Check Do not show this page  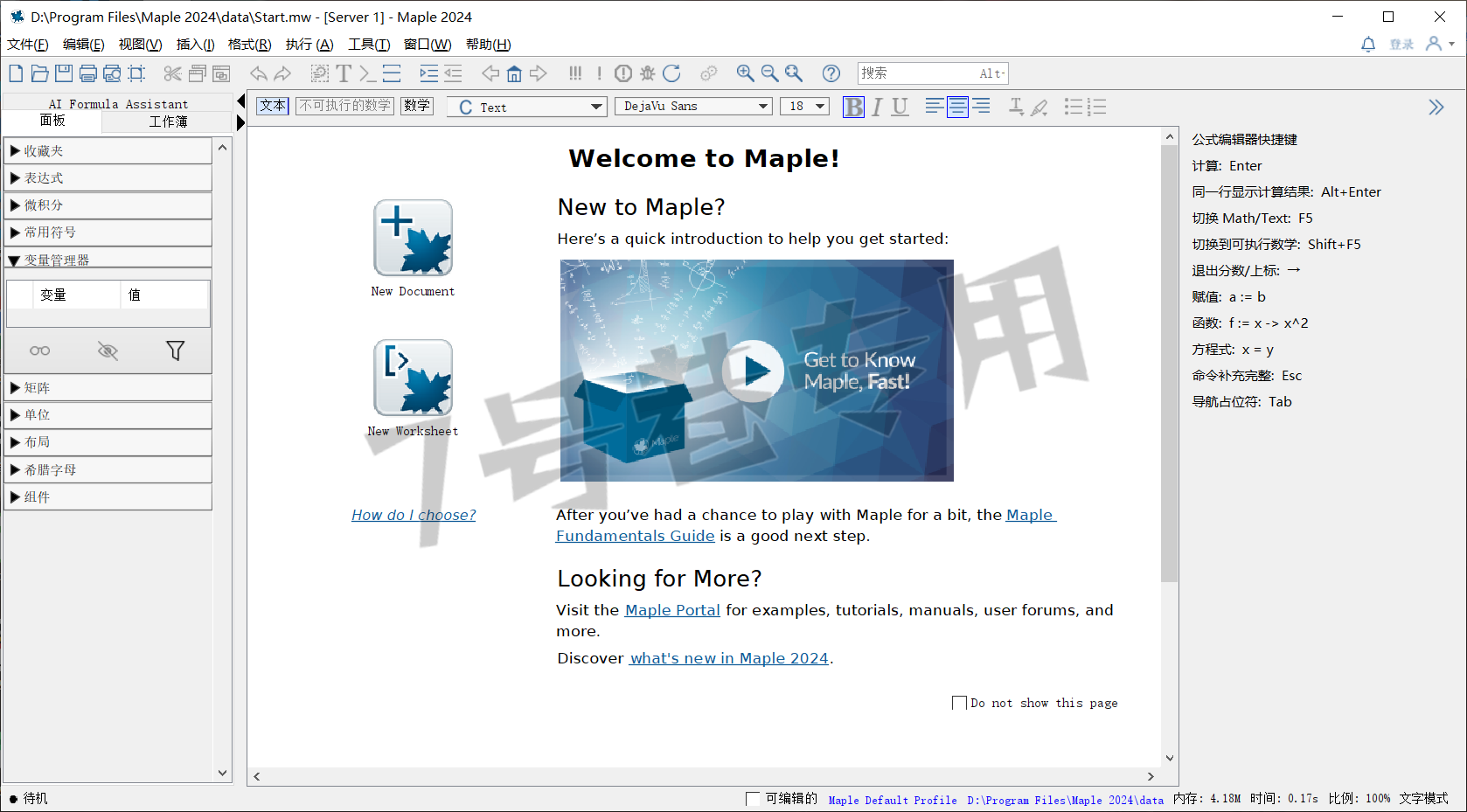[x=959, y=703]
